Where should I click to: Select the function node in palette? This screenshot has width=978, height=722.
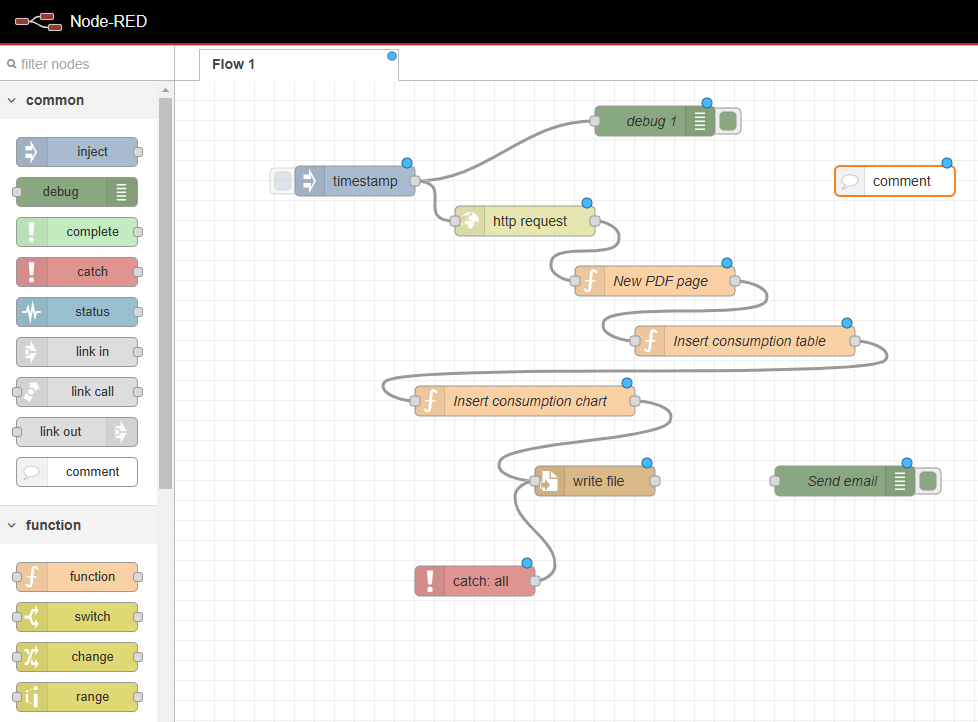(x=77, y=577)
